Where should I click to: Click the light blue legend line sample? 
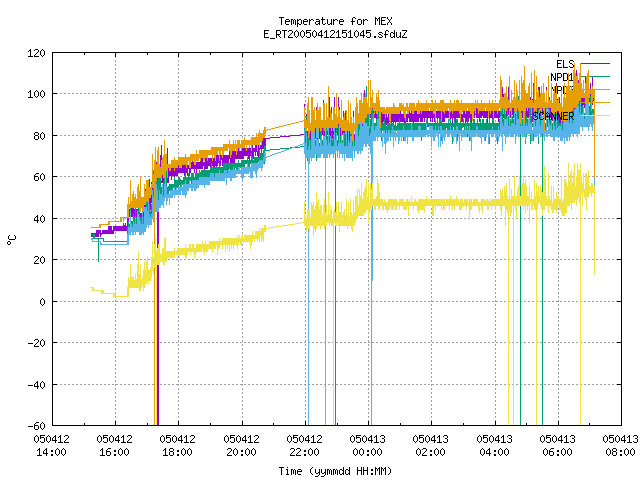[x=595, y=90]
